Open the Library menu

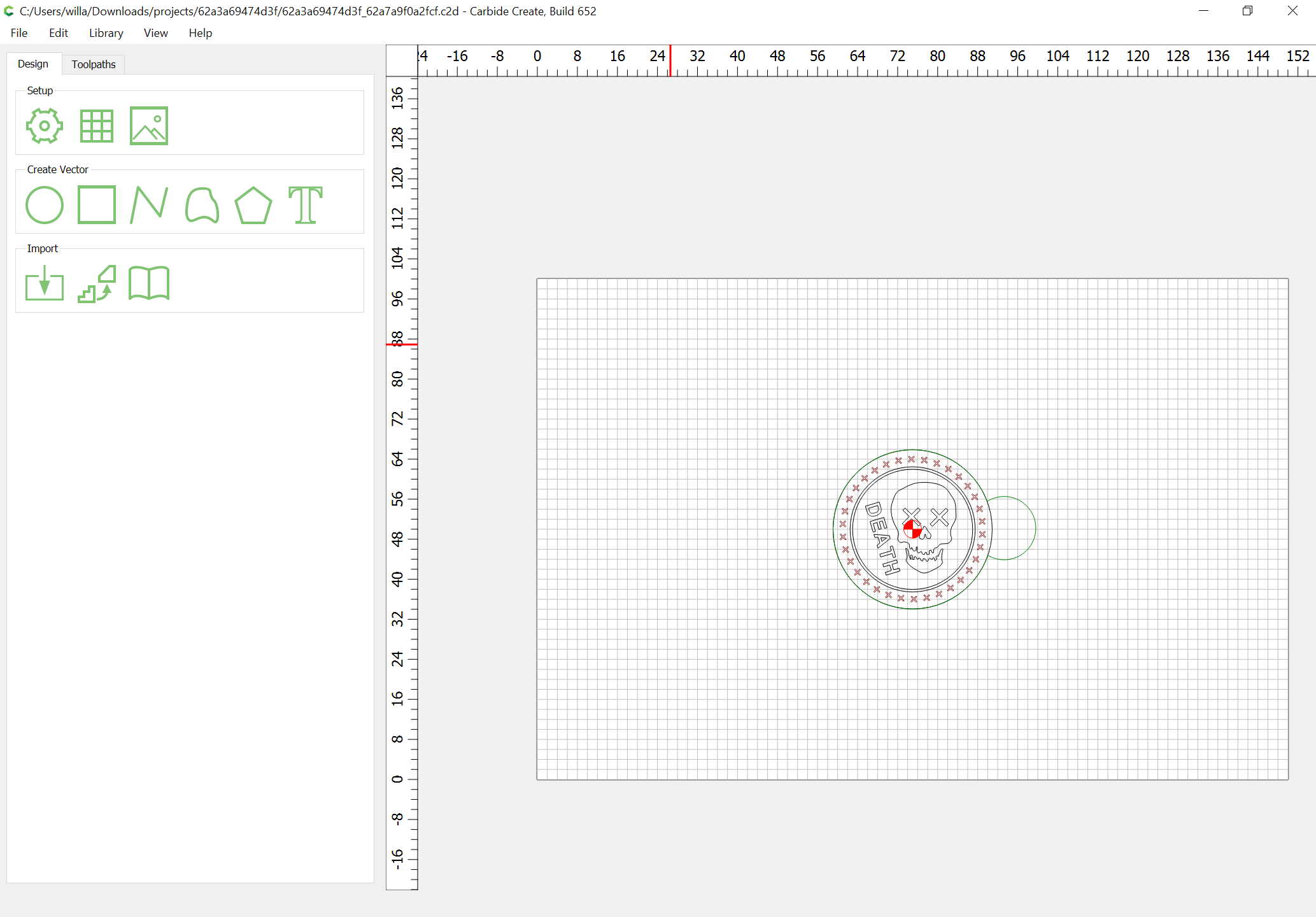(106, 33)
